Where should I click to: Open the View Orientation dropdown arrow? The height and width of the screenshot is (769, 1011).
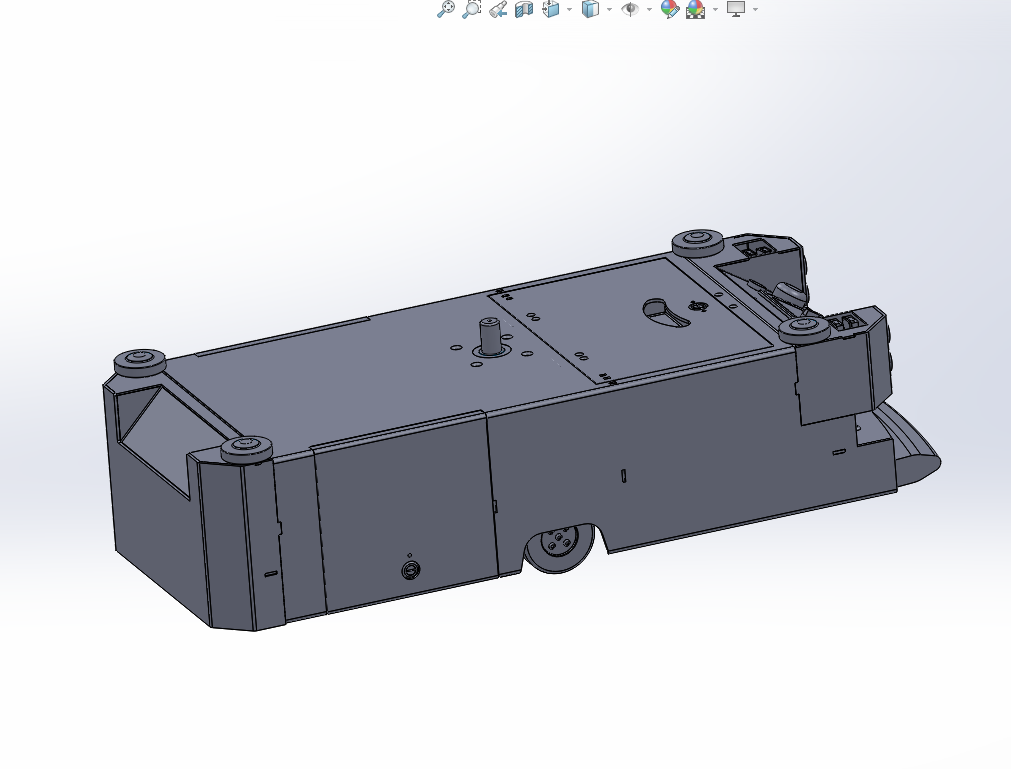coord(569,9)
